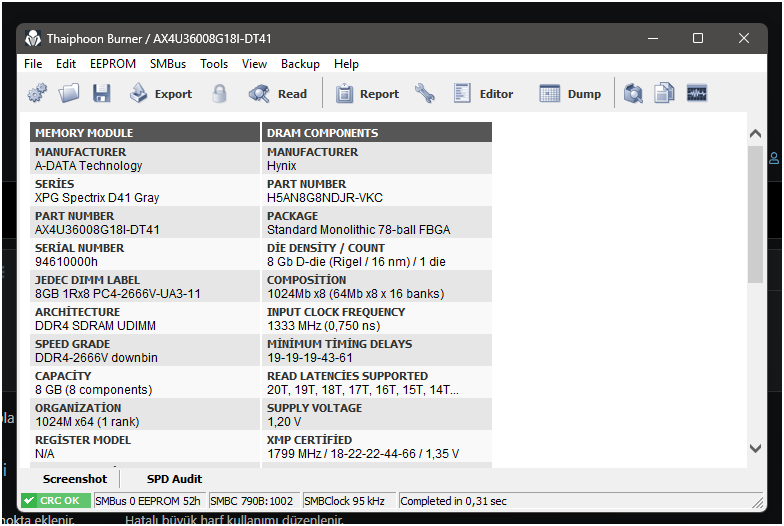Click the Export toolbar button
Viewport: 784px width, 526px height.
click(160, 94)
